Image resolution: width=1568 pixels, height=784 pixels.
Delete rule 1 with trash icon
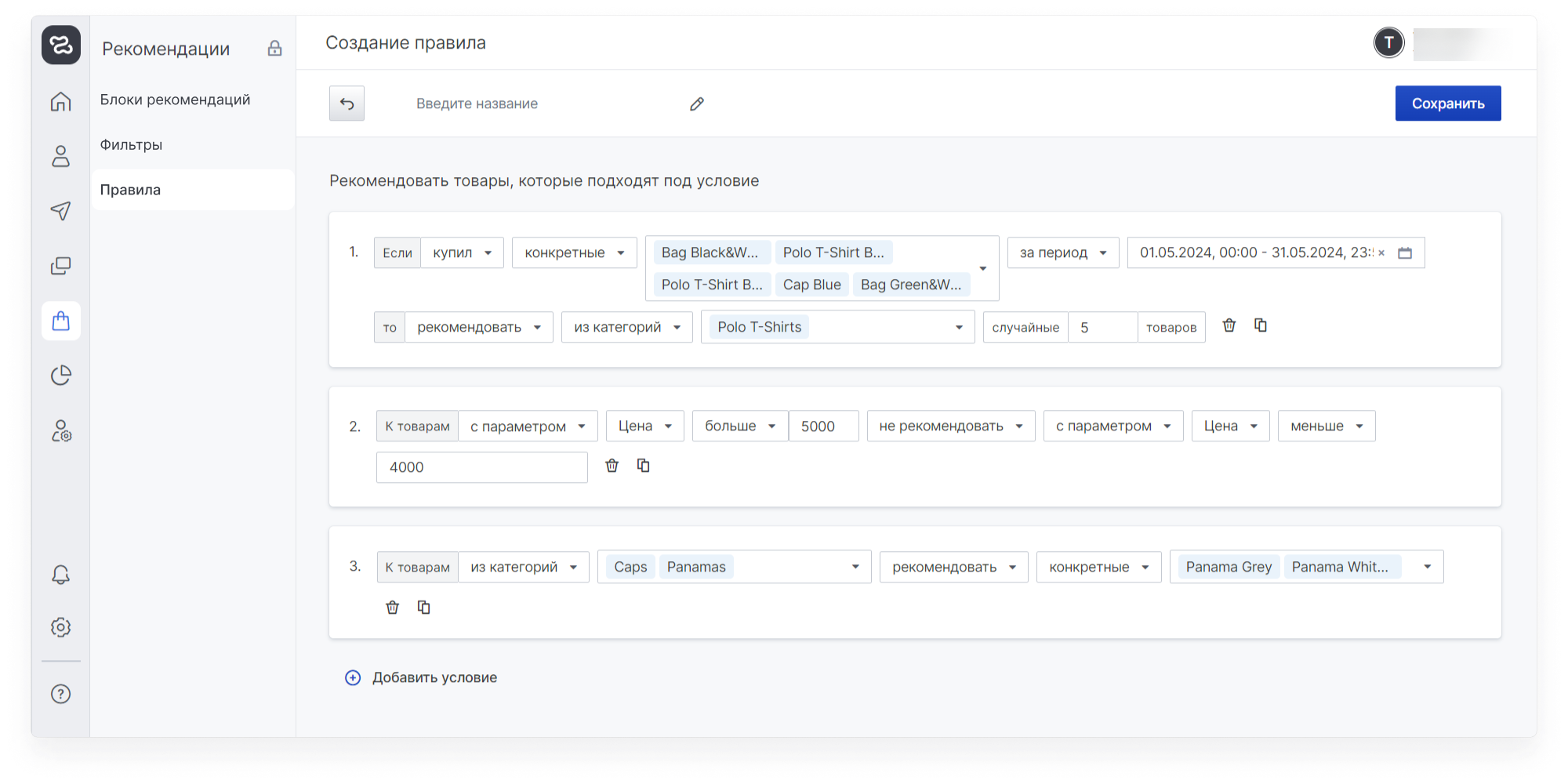click(x=1229, y=325)
